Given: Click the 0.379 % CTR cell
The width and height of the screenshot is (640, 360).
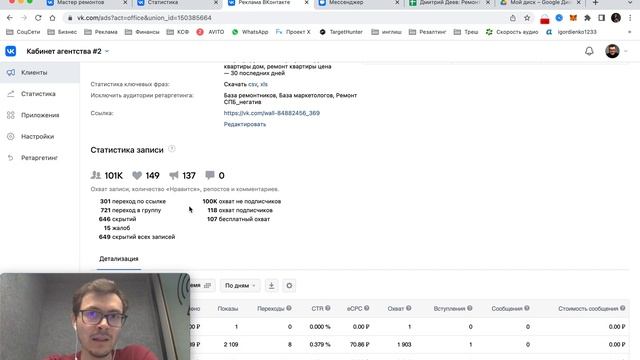Looking at the screenshot, I should [320, 344].
